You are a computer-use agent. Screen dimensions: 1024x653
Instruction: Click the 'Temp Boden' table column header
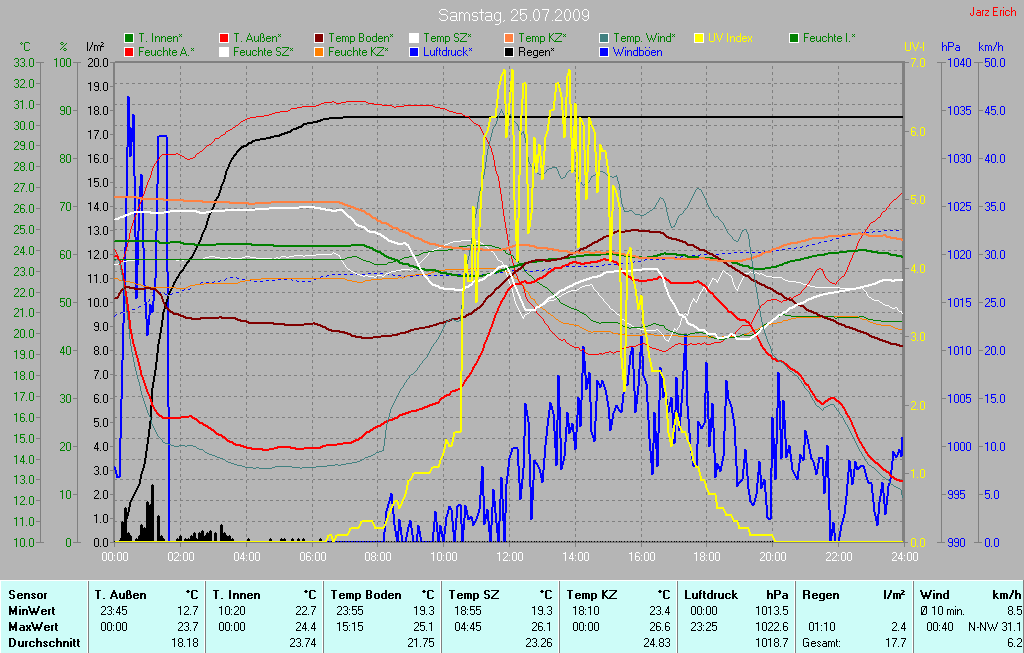coord(365,595)
